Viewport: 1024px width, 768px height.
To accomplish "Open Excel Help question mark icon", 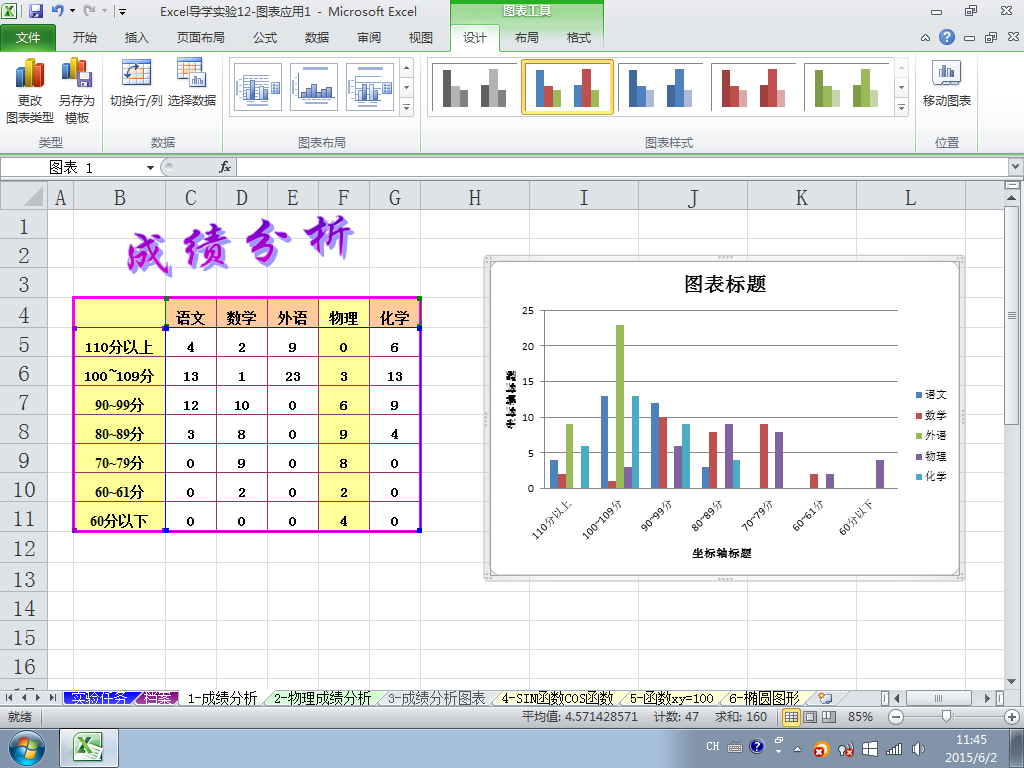I will [947, 37].
